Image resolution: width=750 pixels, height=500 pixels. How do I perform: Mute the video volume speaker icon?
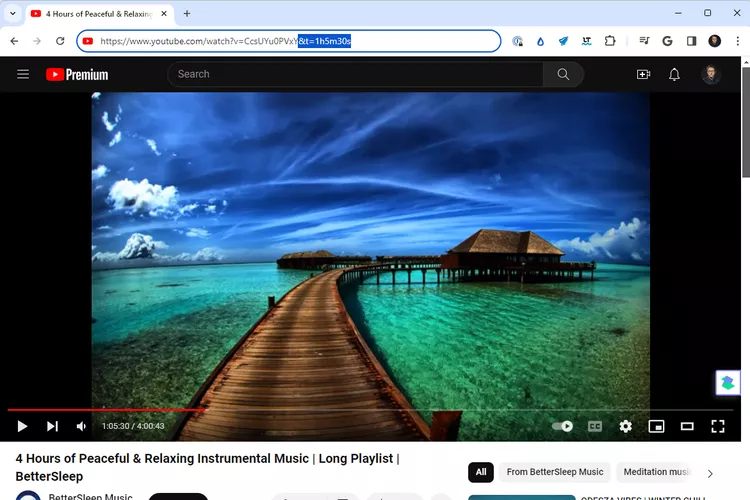(82, 426)
